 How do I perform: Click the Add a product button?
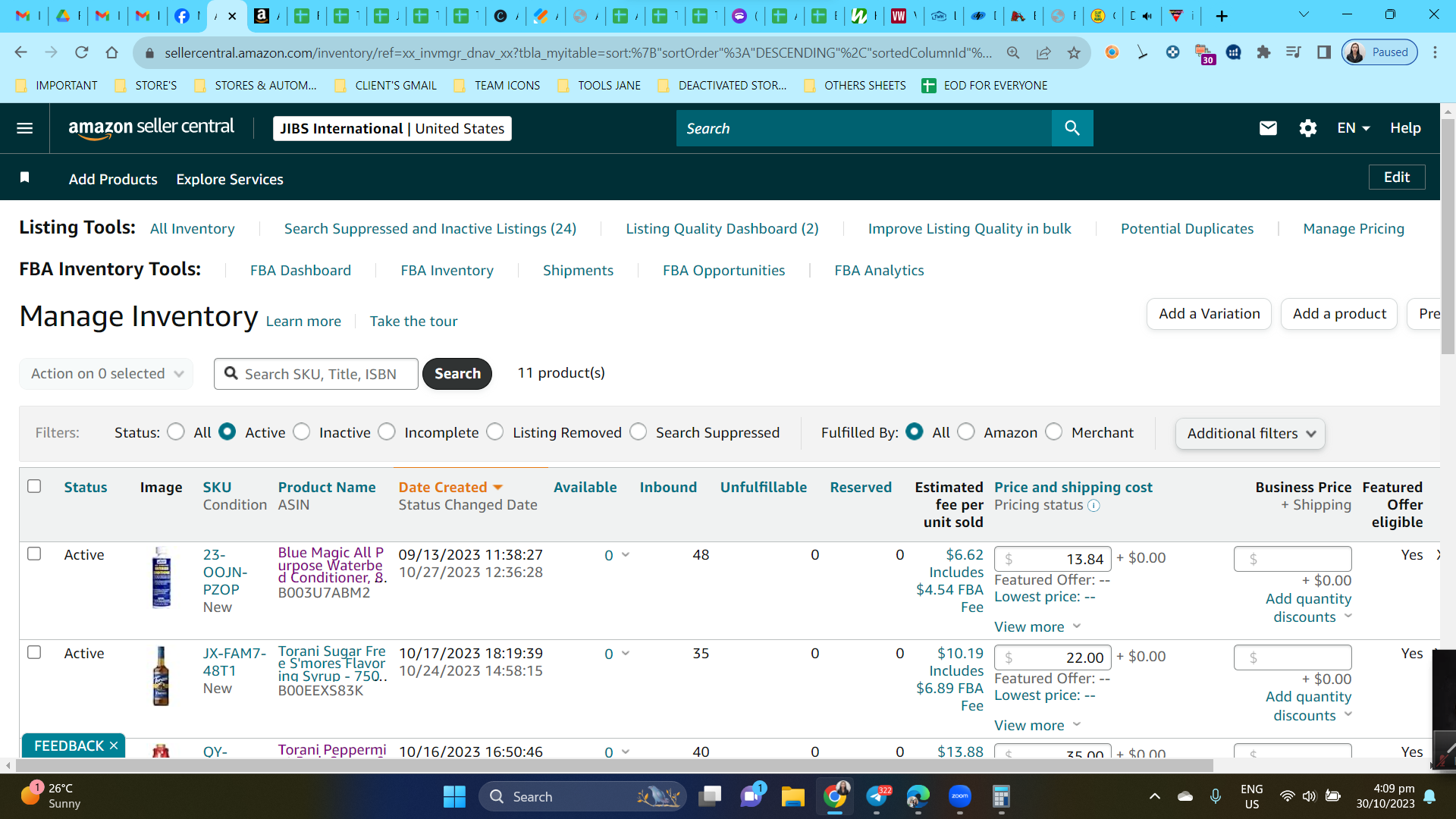coord(1339,314)
